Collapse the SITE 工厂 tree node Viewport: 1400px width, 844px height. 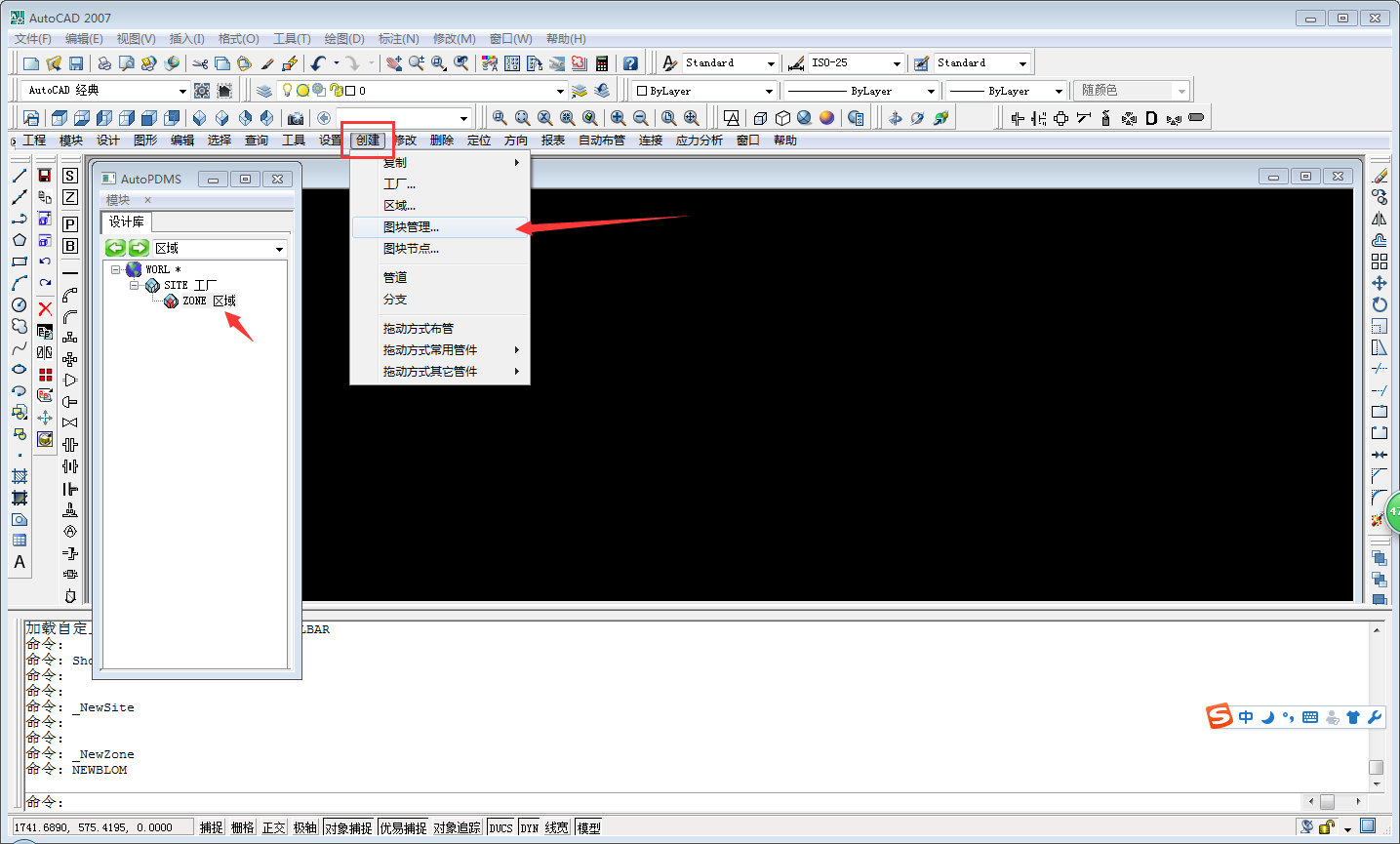click(x=135, y=285)
